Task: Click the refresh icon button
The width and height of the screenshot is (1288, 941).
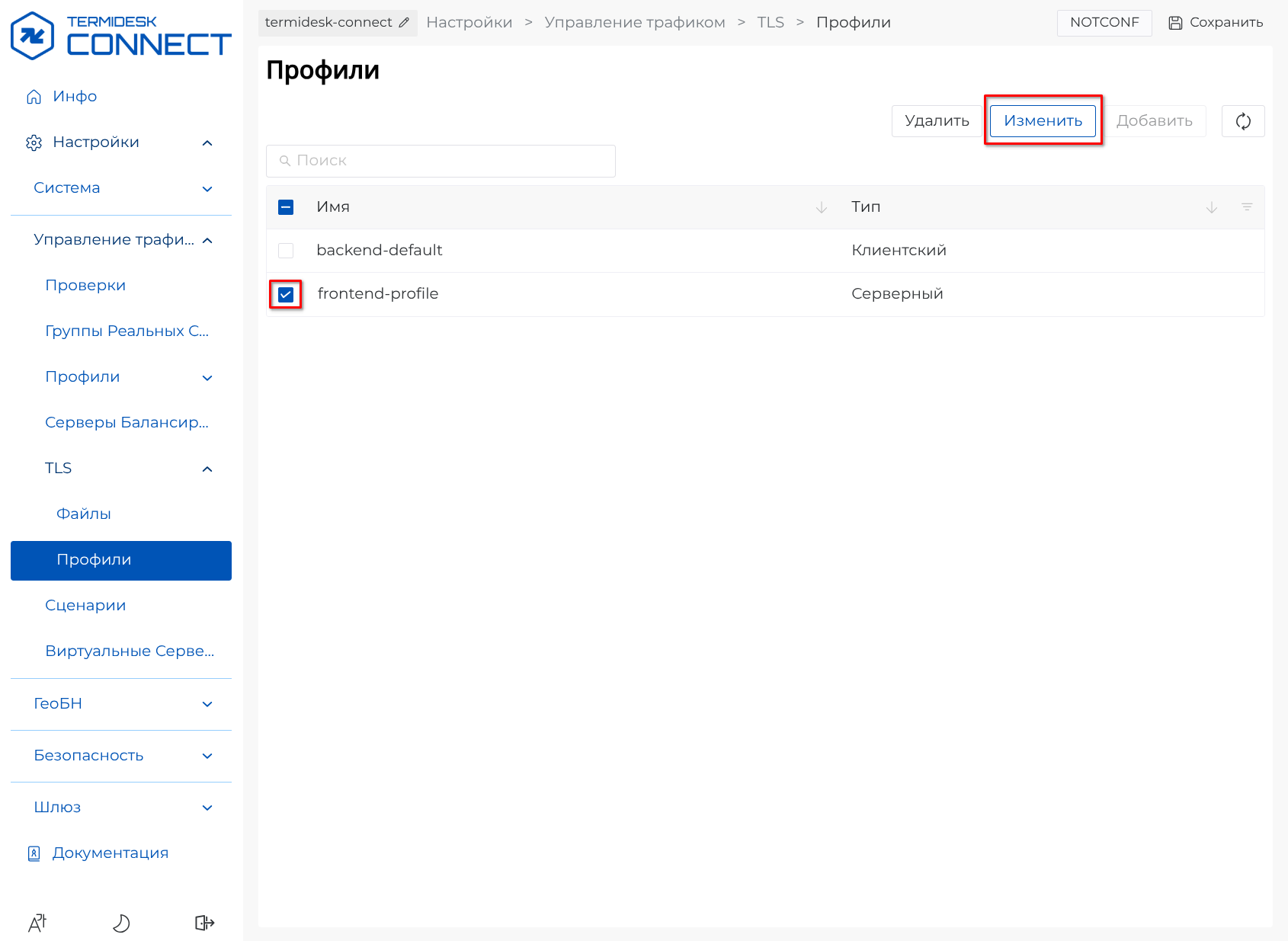Action: [1243, 121]
